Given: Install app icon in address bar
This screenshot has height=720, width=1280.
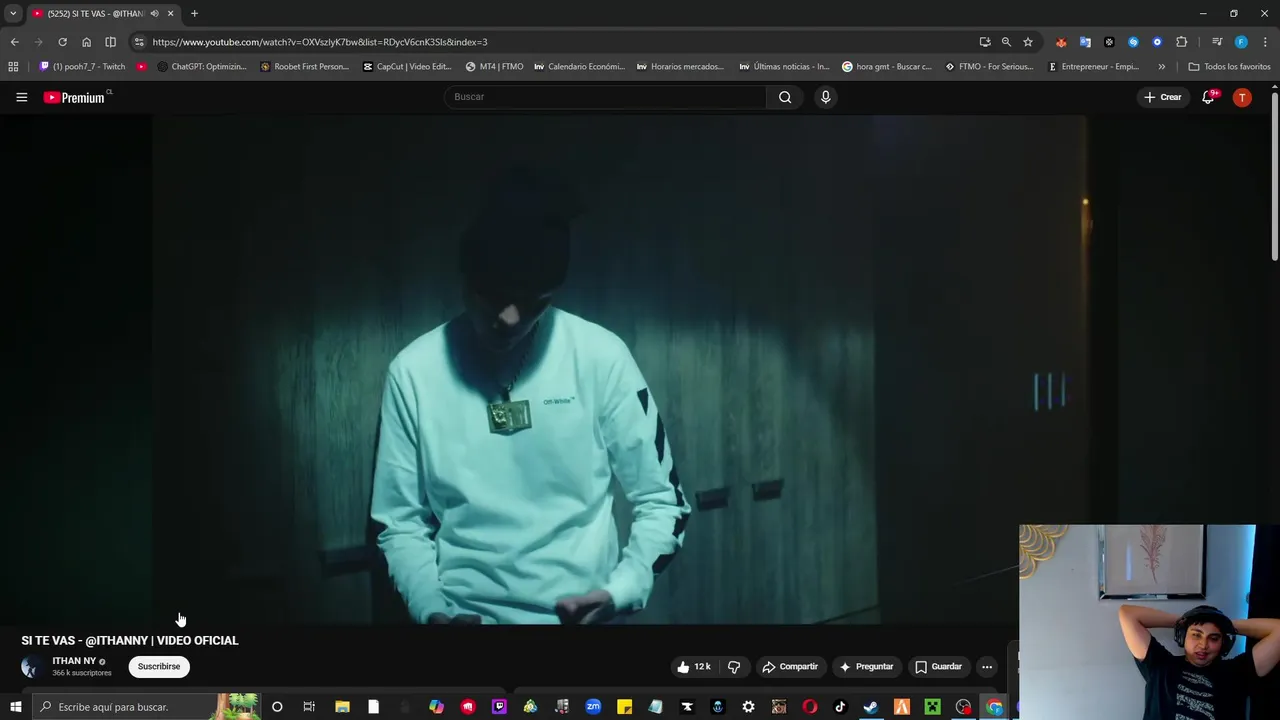Looking at the screenshot, I should point(985,42).
